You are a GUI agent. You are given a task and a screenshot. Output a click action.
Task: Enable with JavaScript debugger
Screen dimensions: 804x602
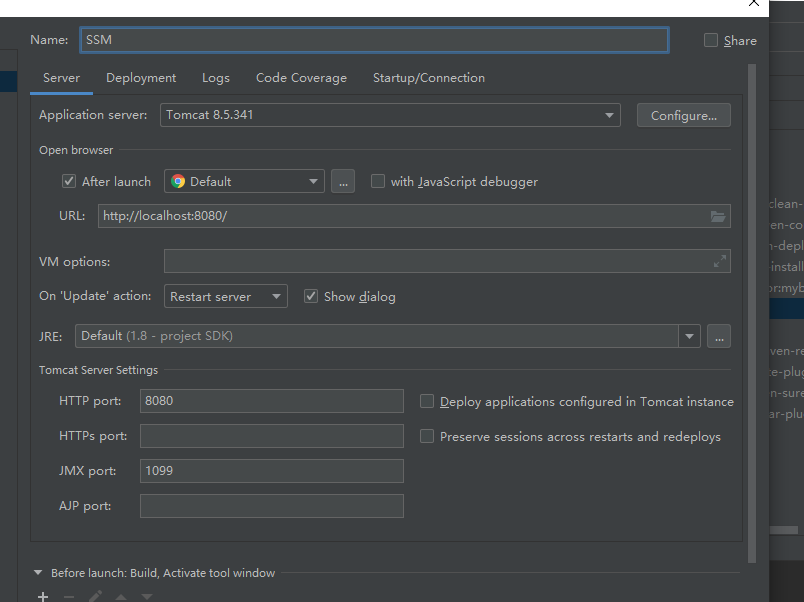pyautogui.click(x=378, y=181)
